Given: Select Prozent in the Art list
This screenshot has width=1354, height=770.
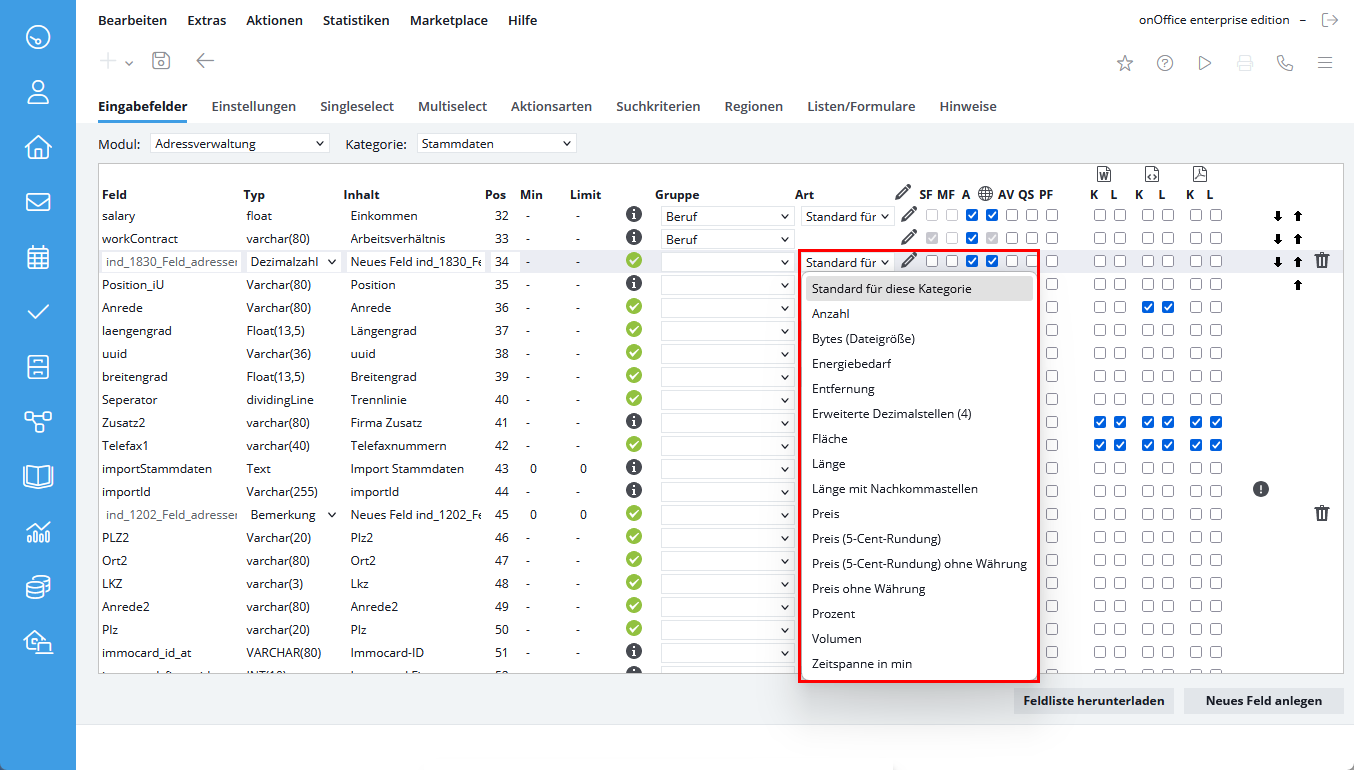Looking at the screenshot, I should (919, 614).
